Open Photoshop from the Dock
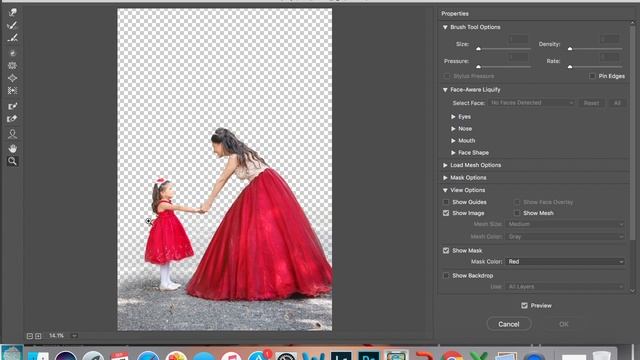Viewport: 640px width, 360px height. pyautogui.click(x=369, y=355)
